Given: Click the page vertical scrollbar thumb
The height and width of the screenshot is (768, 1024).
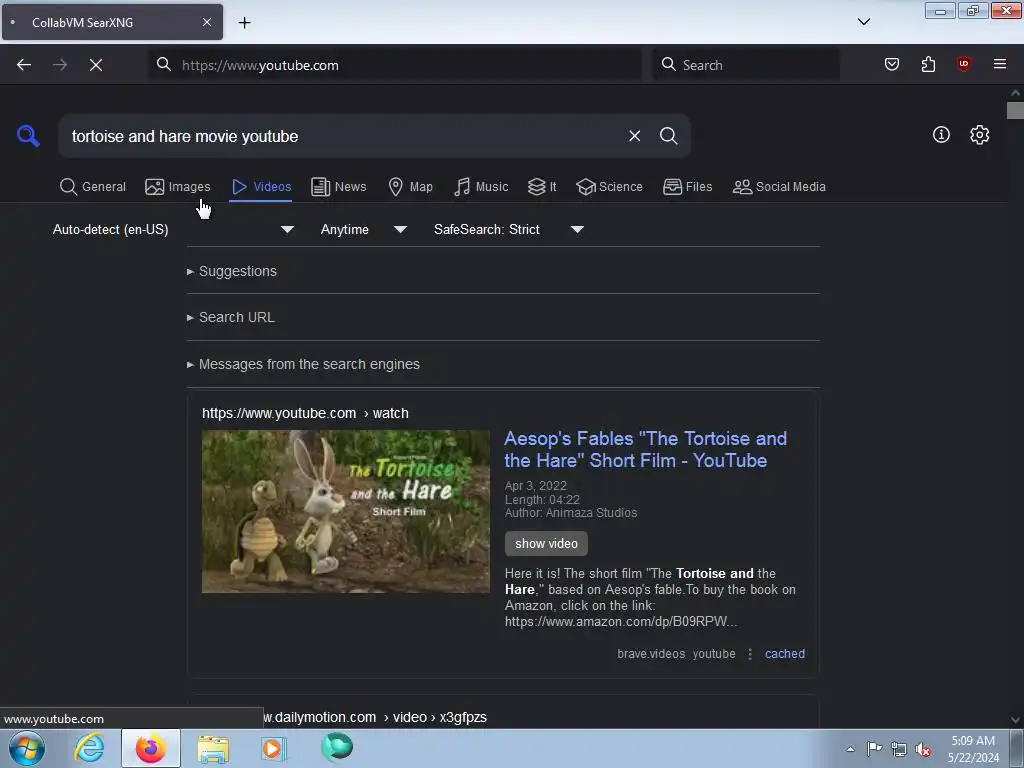Looking at the screenshot, I should click(1015, 110).
